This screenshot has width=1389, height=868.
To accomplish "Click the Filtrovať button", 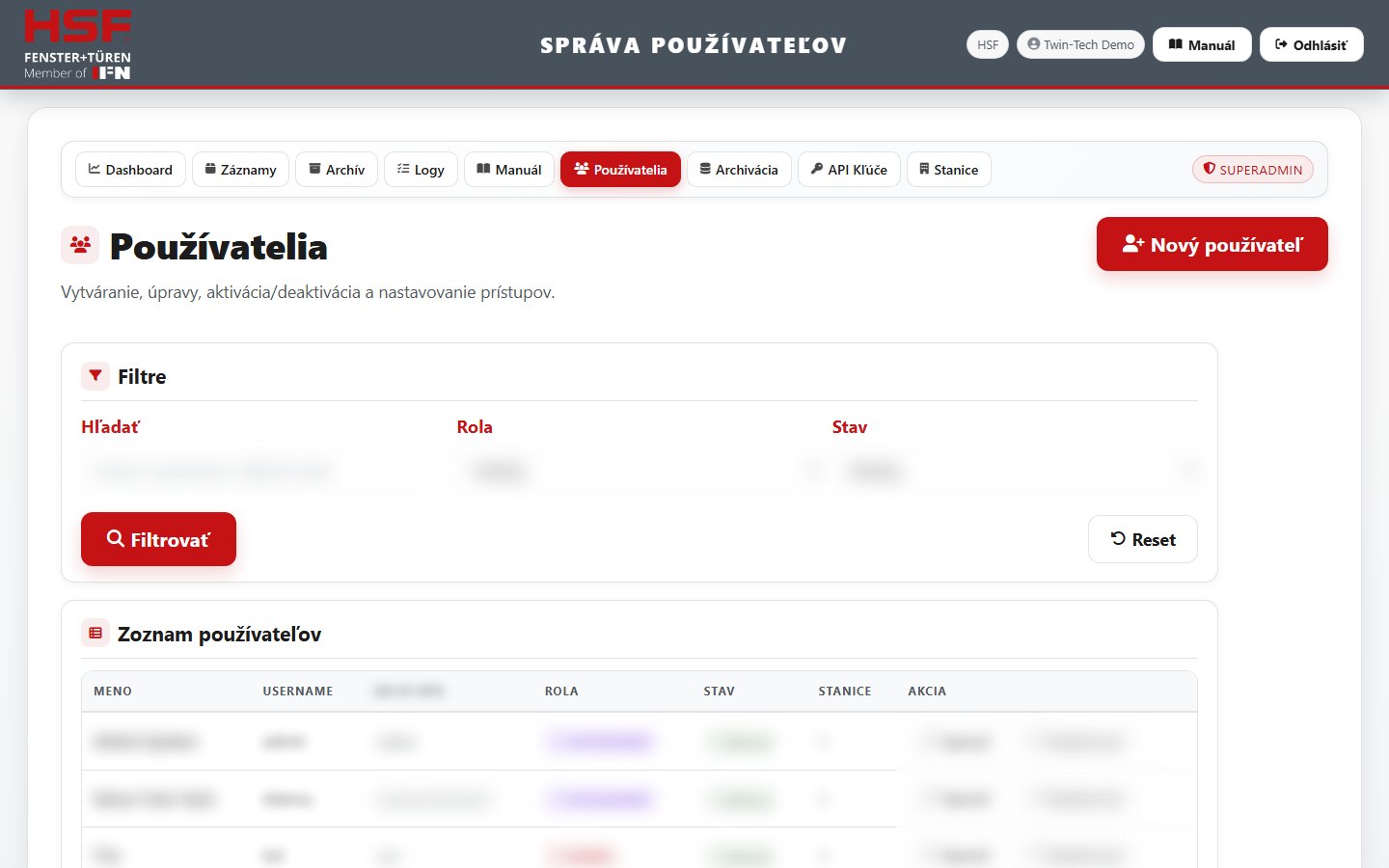I will pyautogui.click(x=158, y=539).
